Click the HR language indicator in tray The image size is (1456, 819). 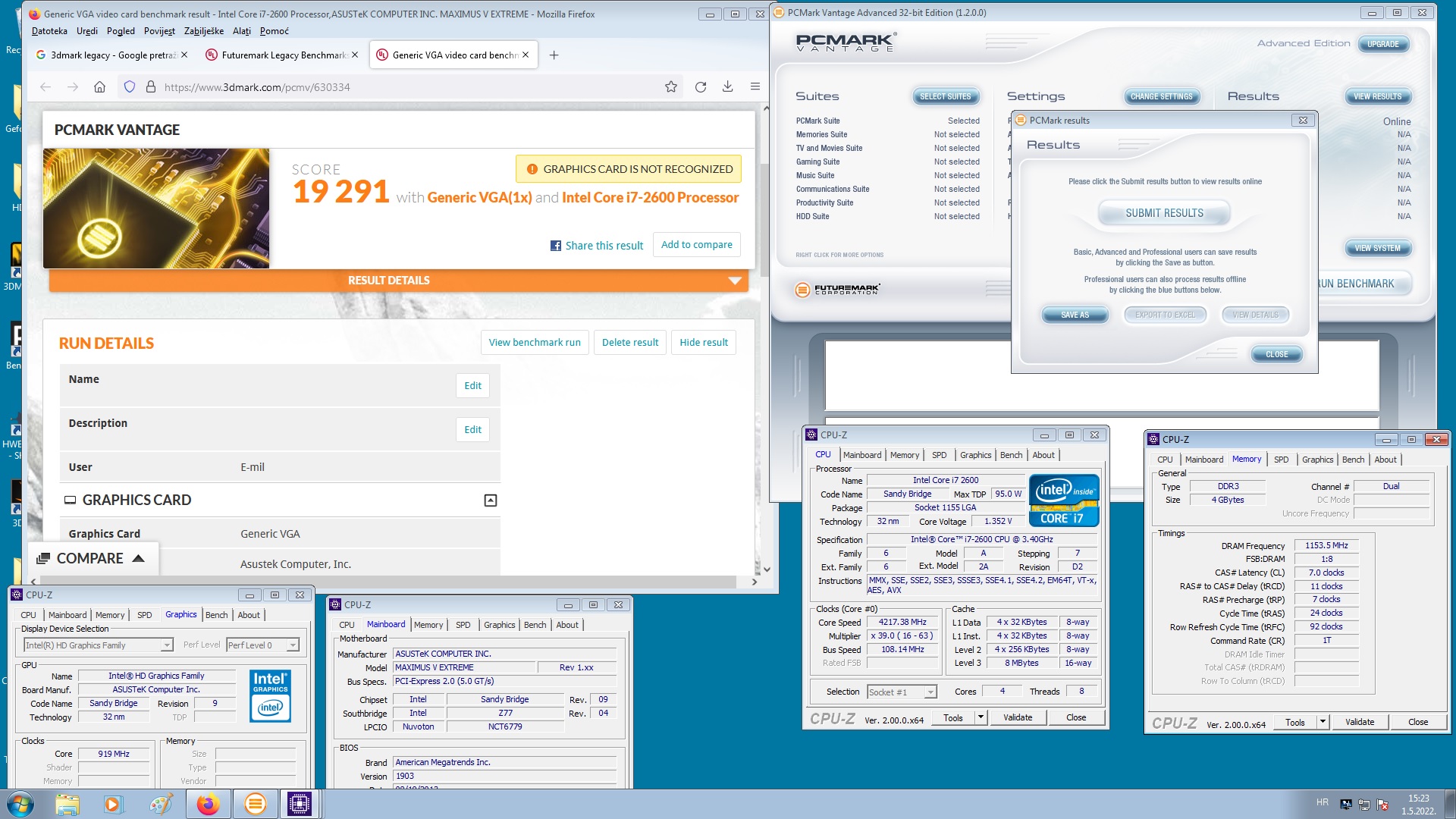[1322, 802]
